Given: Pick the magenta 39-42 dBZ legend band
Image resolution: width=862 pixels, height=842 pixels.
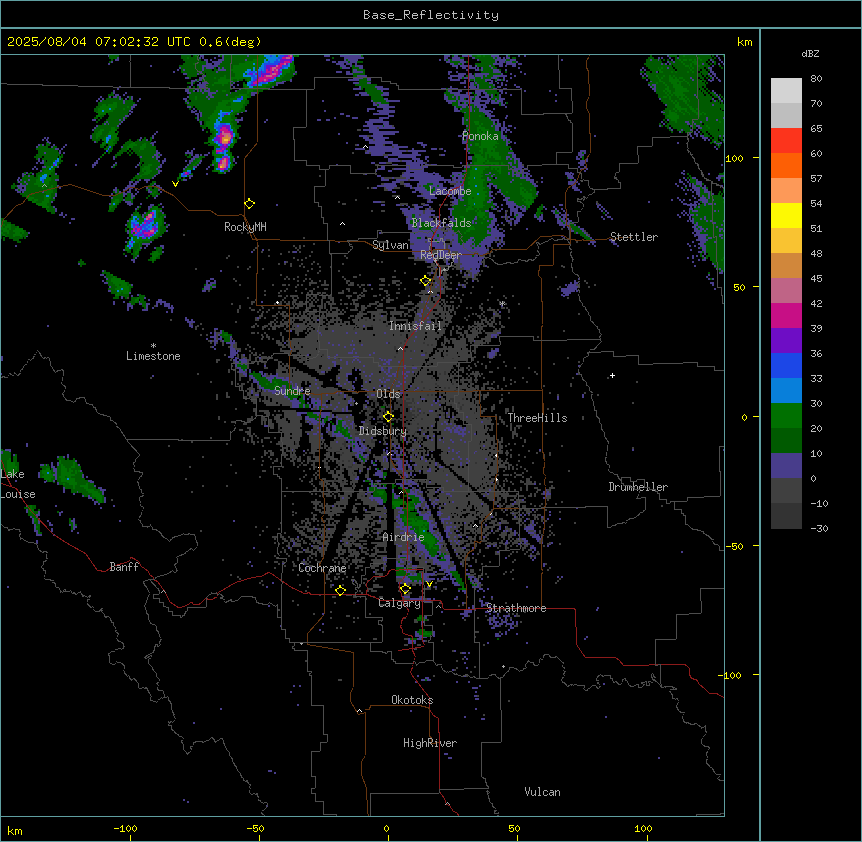Looking at the screenshot, I should tap(786, 316).
